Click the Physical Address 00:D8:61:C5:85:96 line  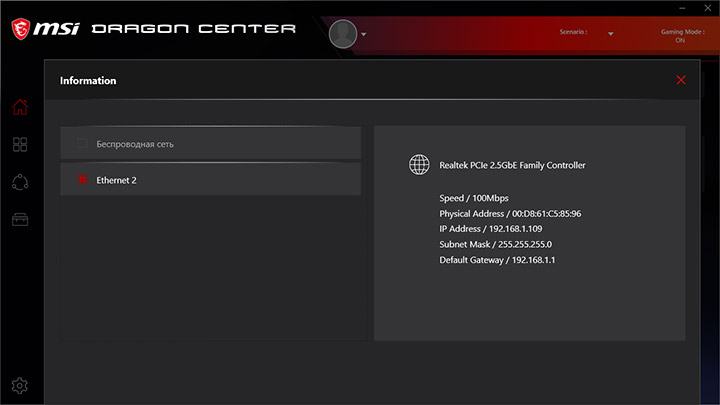[510, 214]
